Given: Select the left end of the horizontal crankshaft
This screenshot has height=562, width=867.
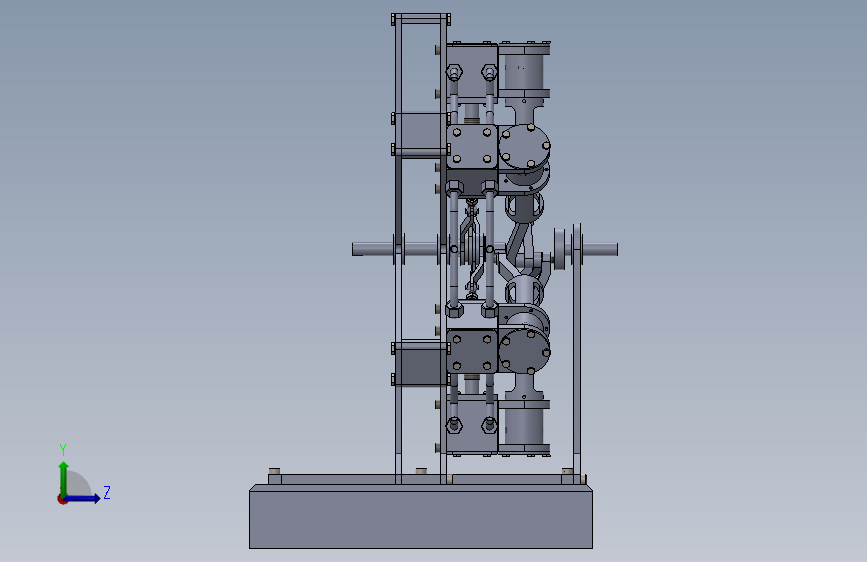Looking at the screenshot, I should click(372, 249).
